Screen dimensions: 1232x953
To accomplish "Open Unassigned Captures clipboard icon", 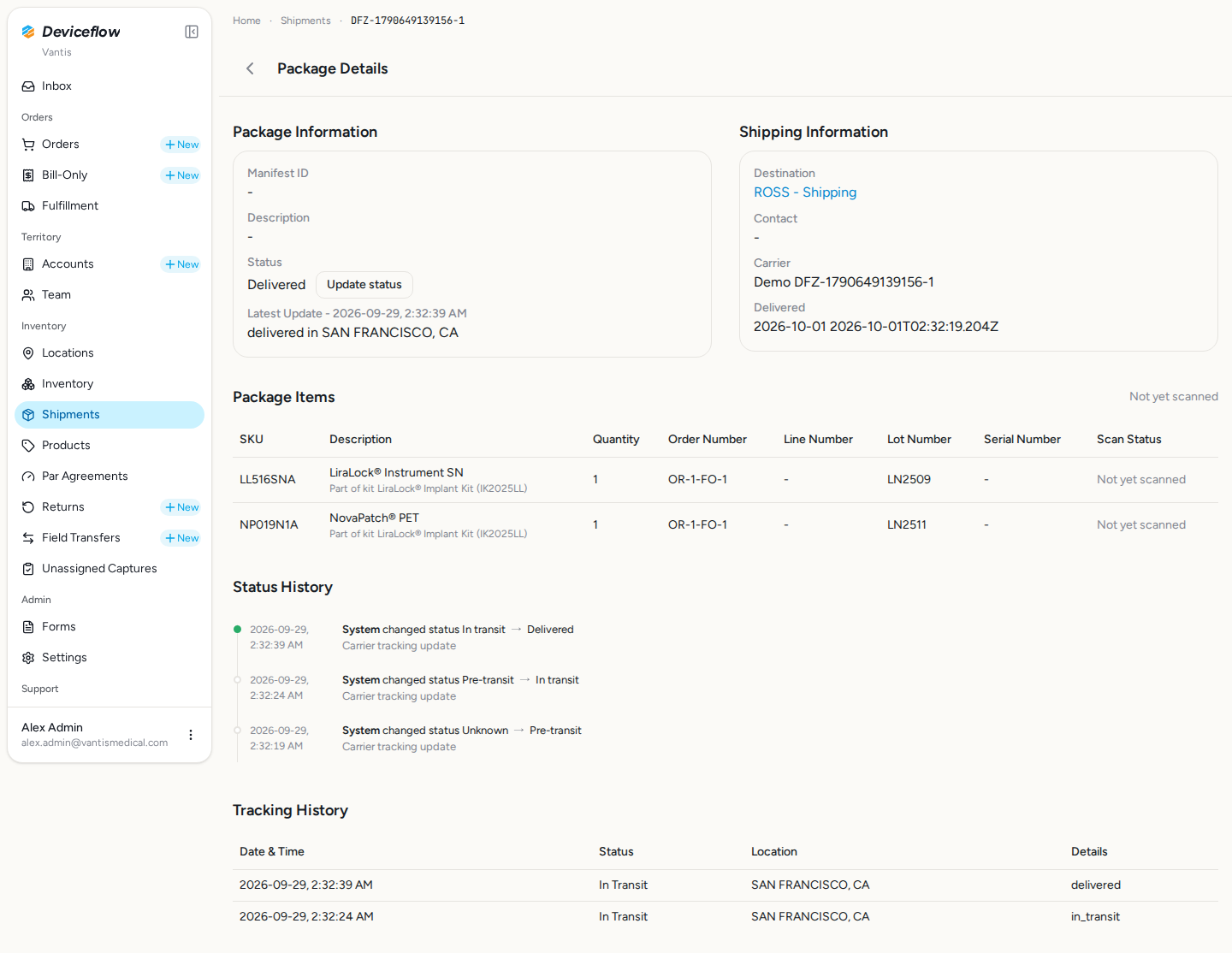I will point(28,569).
